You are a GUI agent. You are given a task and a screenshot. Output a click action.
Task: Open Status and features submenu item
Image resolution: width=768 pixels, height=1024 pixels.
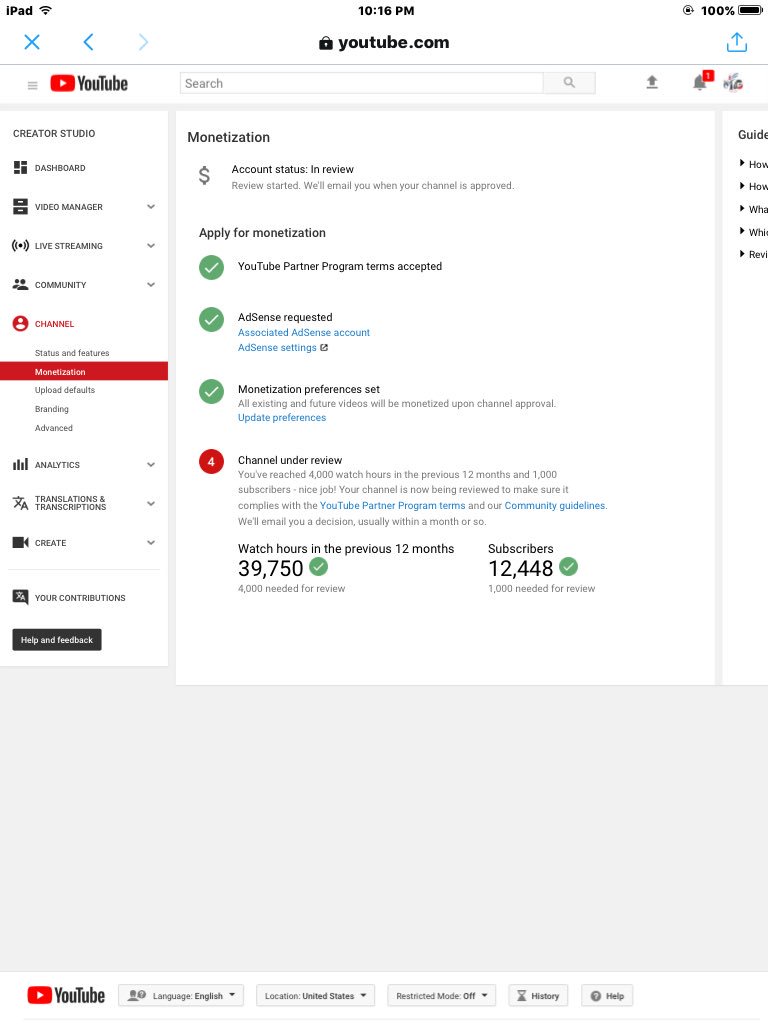[72, 353]
